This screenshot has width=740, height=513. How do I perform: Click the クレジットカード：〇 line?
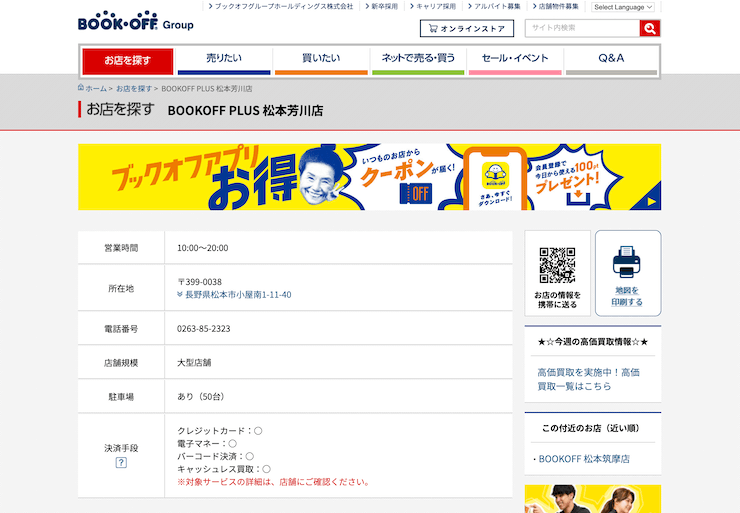(219, 430)
